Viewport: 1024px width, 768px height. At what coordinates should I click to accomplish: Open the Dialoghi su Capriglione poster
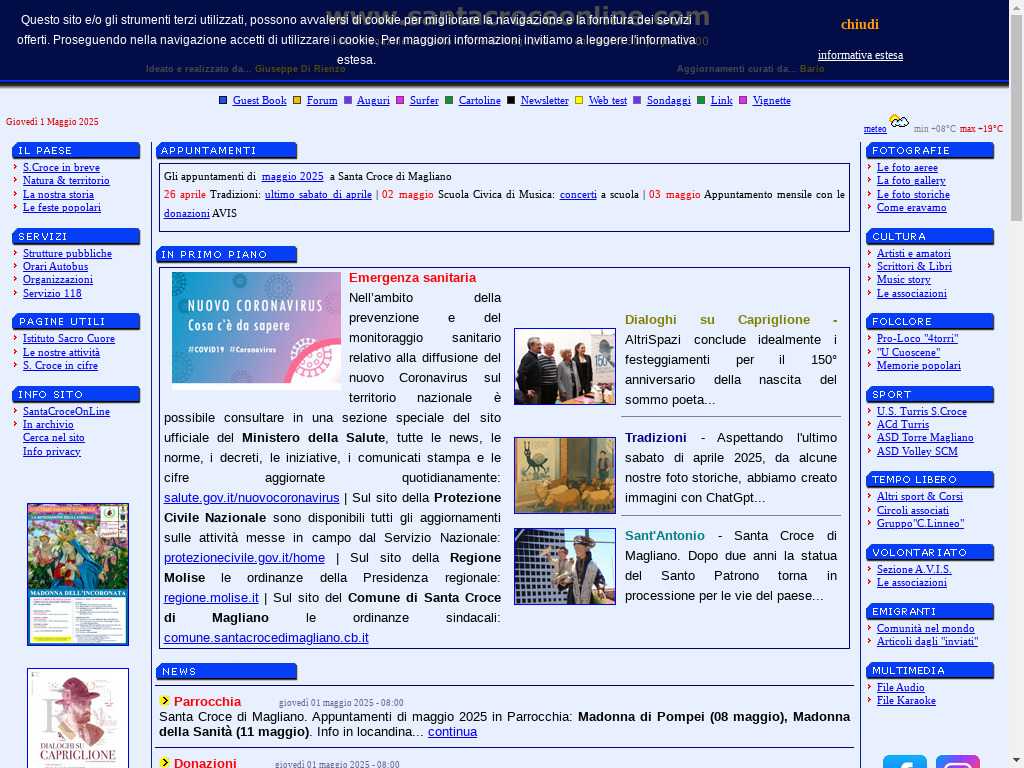[x=78, y=718]
